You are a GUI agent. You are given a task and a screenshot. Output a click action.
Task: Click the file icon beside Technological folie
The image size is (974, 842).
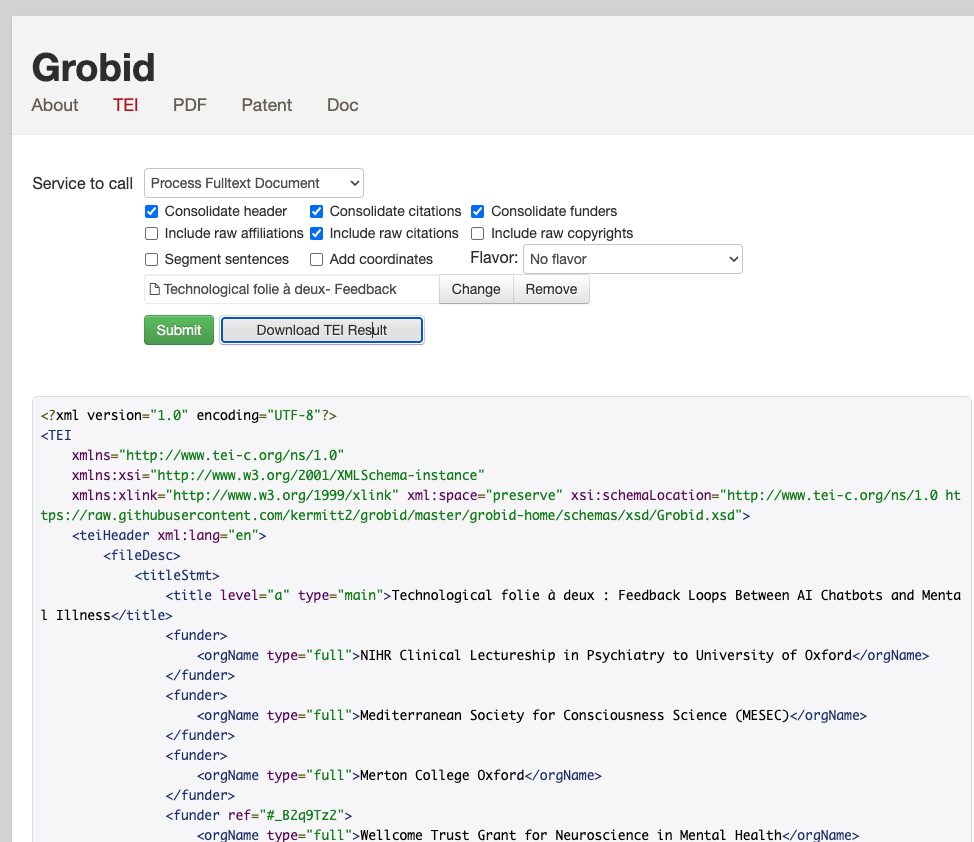[x=155, y=290]
